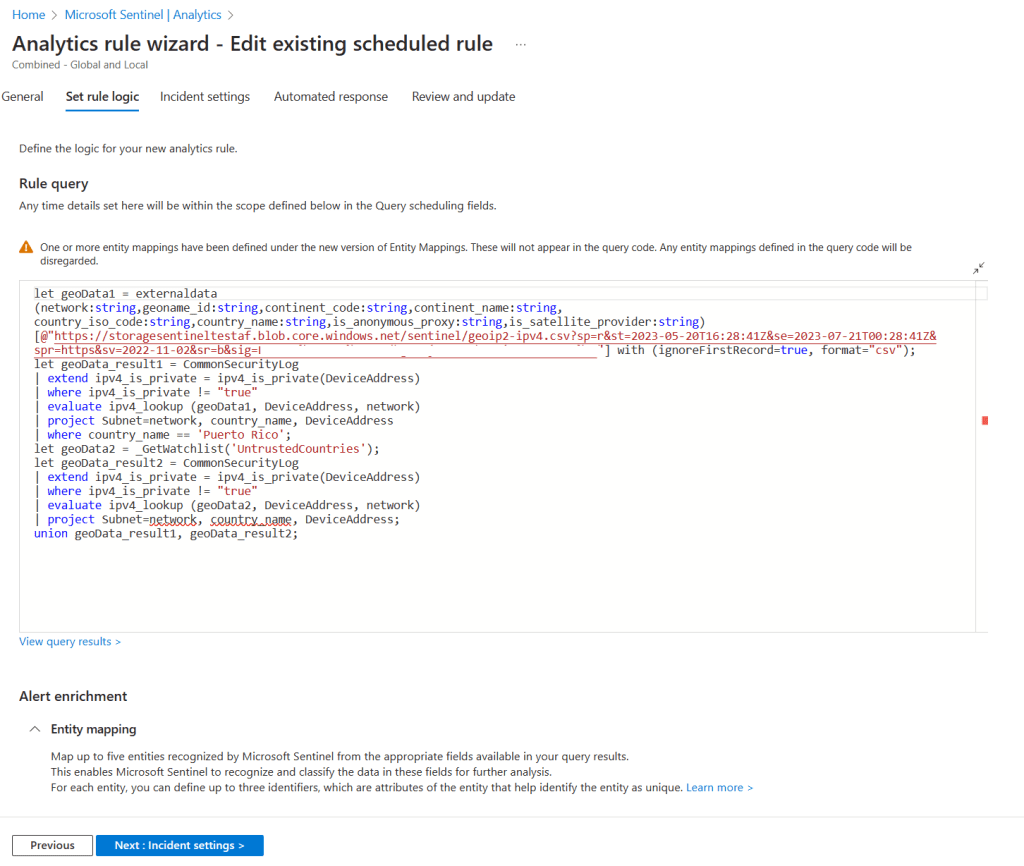Click the Previous button
This screenshot has height=866, width=1024.
[52, 846]
